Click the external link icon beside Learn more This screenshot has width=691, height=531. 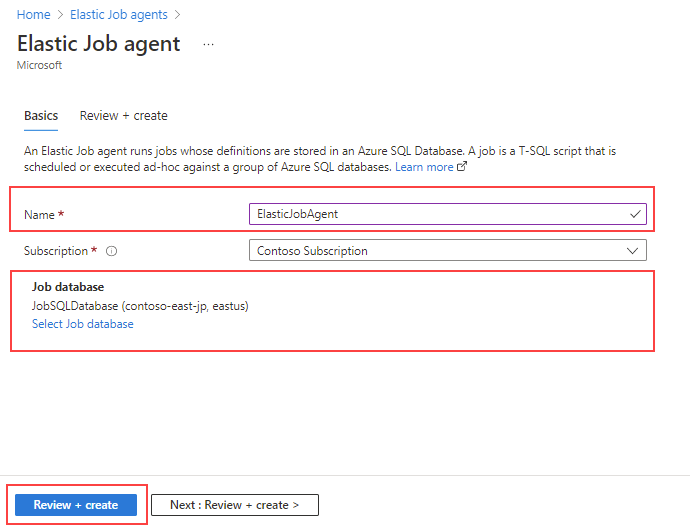[x=462, y=167]
